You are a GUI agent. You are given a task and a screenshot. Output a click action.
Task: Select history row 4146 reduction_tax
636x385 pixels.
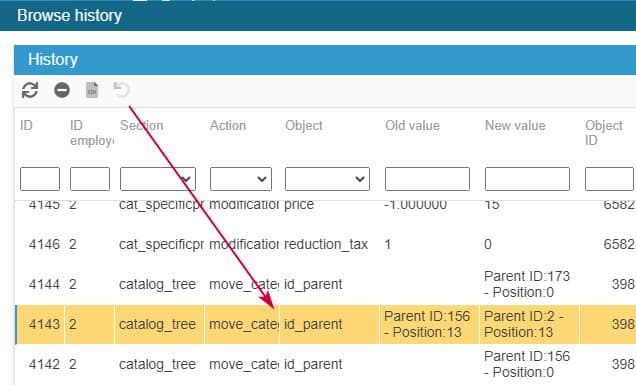(x=325, y=244)
